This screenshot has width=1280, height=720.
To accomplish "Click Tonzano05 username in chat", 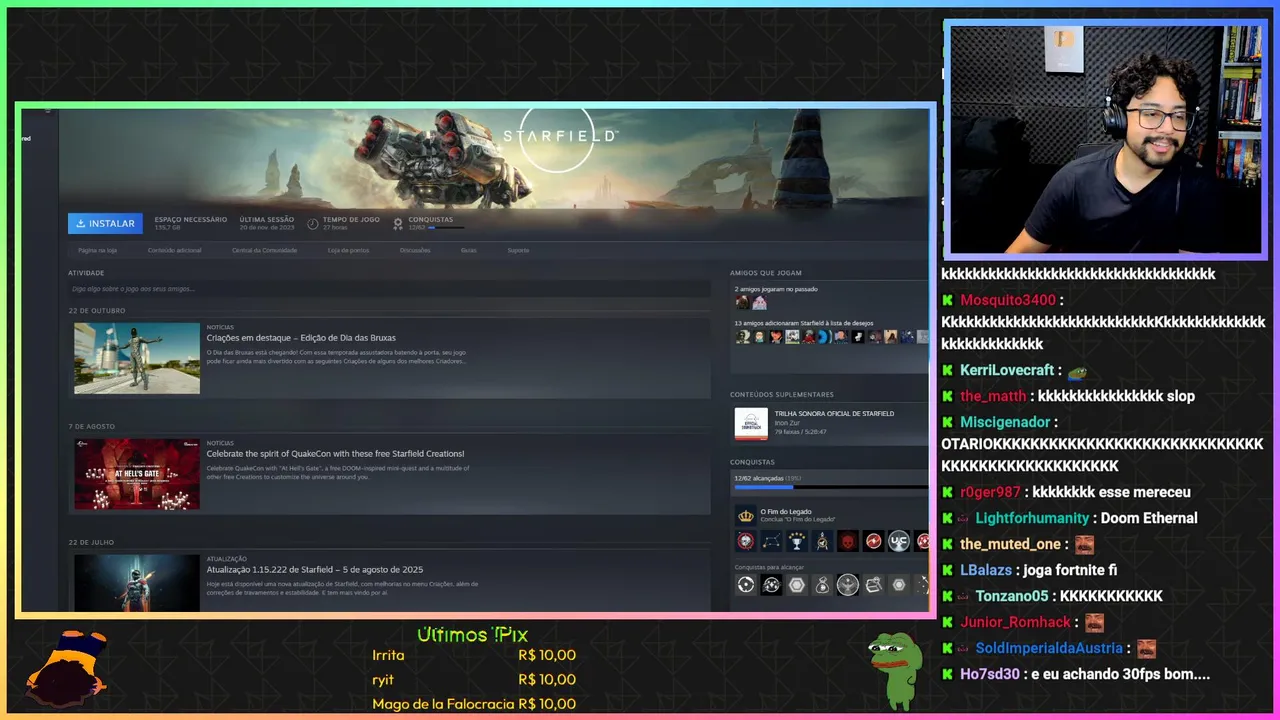I will (1012, 596).
